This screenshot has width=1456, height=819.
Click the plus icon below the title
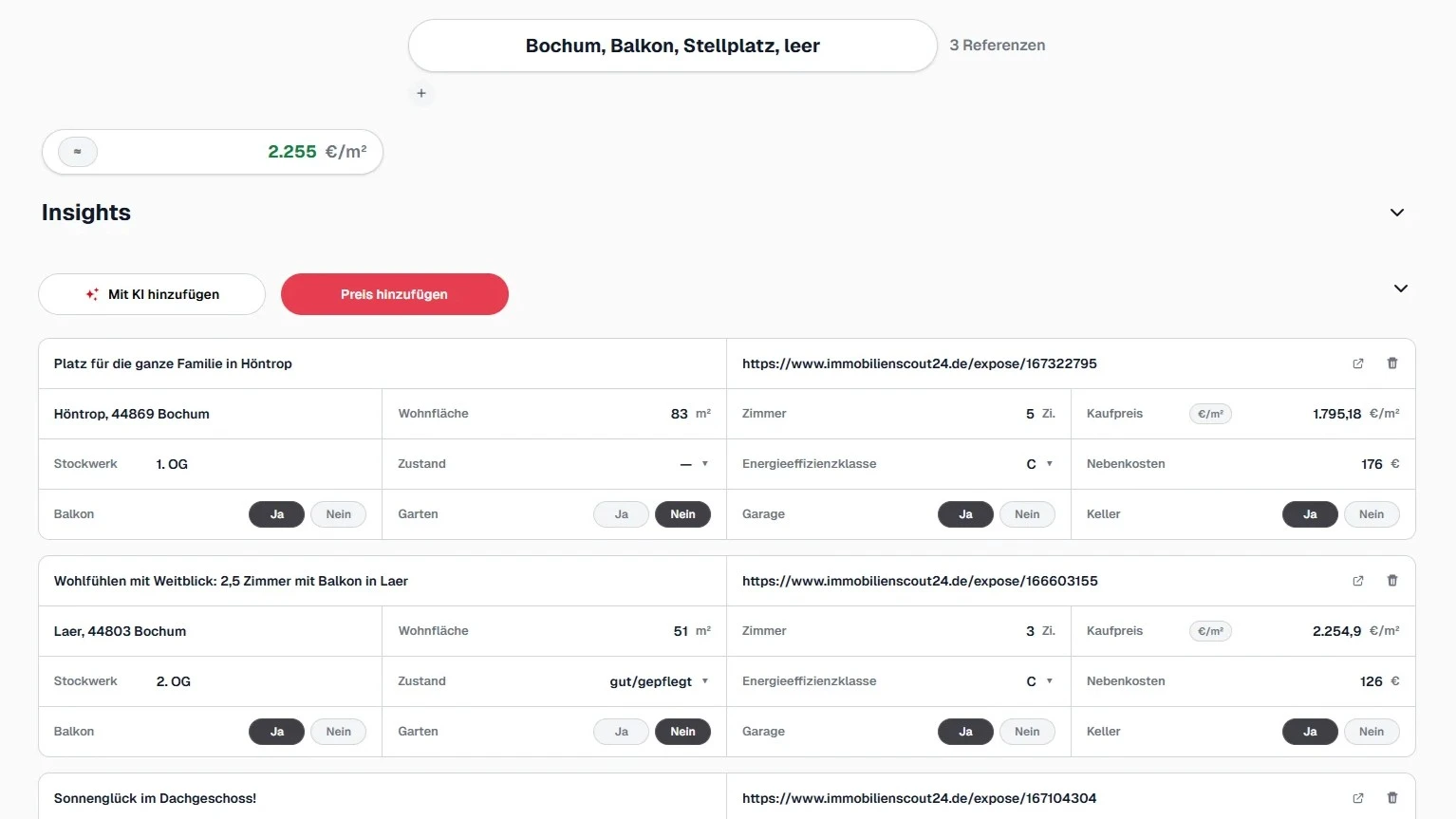click(x=421, y=93)
